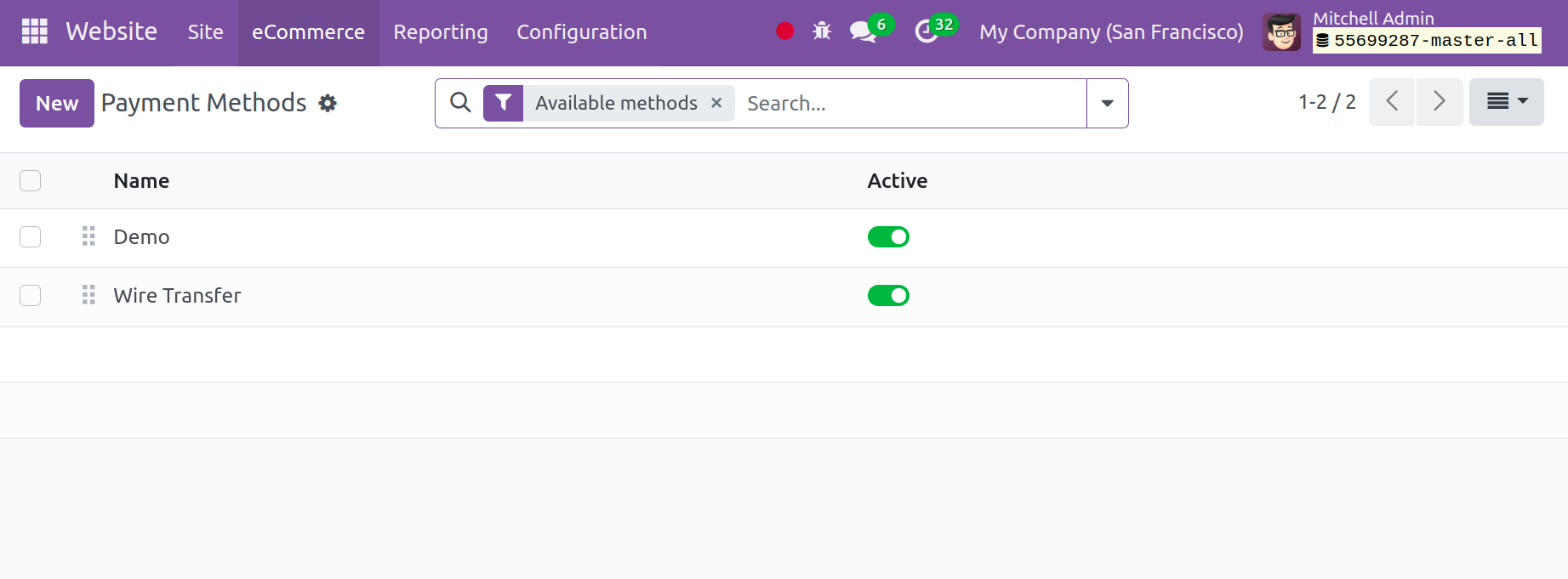The width and height of the screenshot is (1568, 579).
Task: Open the Reporting menu
Action: click(x=441, y=32)
